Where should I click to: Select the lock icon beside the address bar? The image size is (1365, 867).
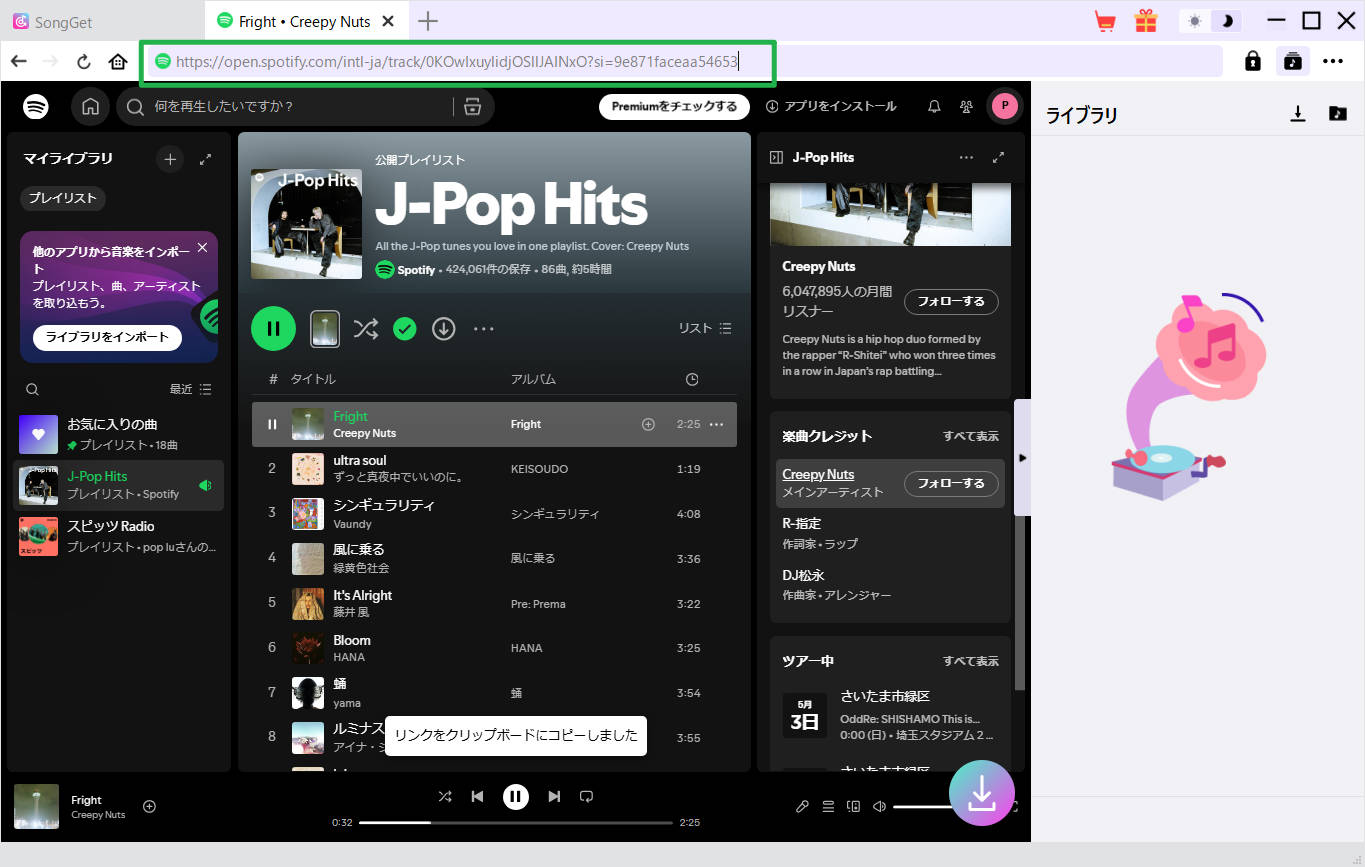[1251, 61]
